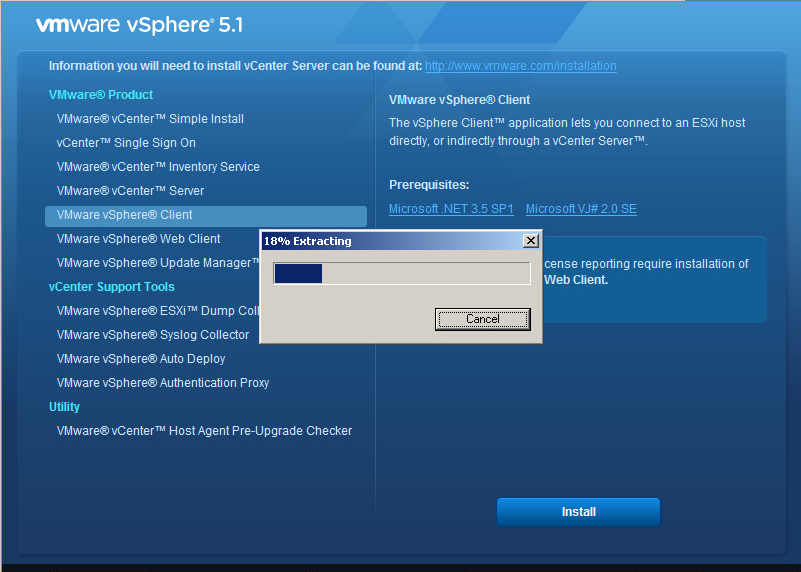Select VMware vSphere Web Client
The width and height of the screenshot is (801, 572).
pos(138,239)
